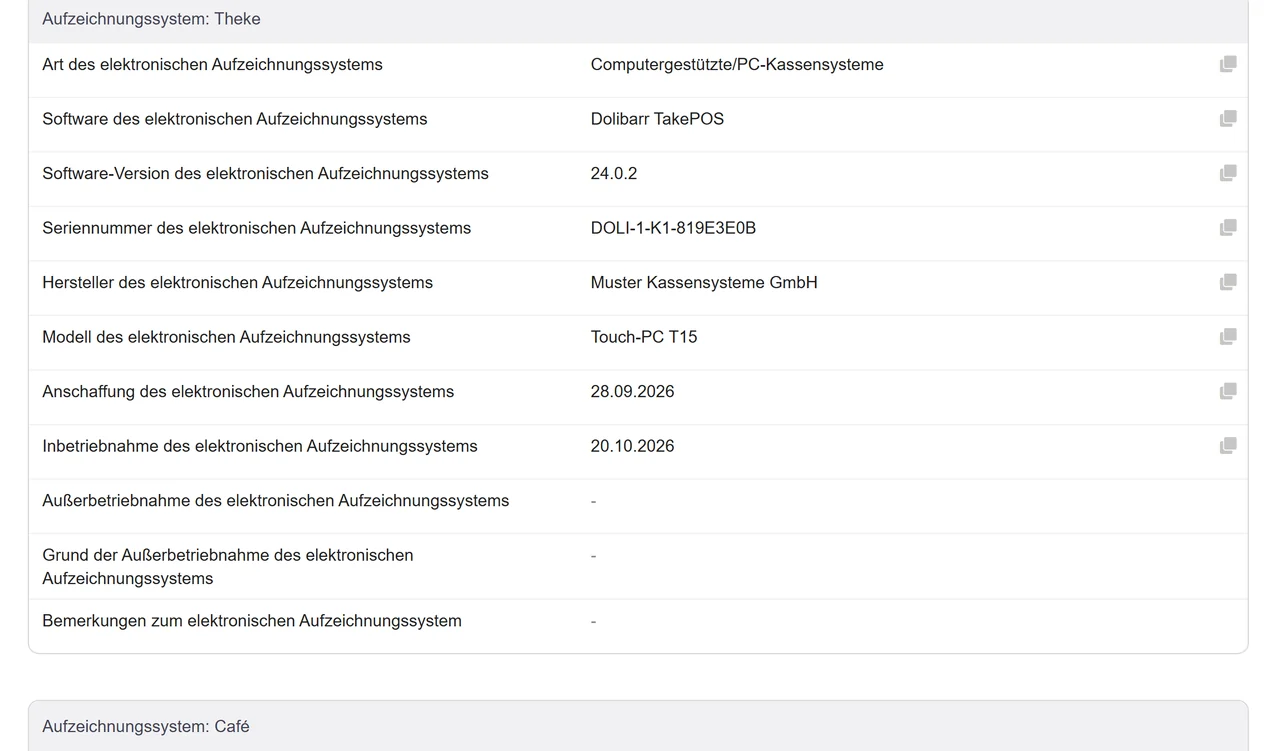This screenshot has width=1280, height=751.
Task: Click label 'Software-Version des elektronischen Aufzeichnungssystems'
Action: pyautogui.click(x=265, y=174)
